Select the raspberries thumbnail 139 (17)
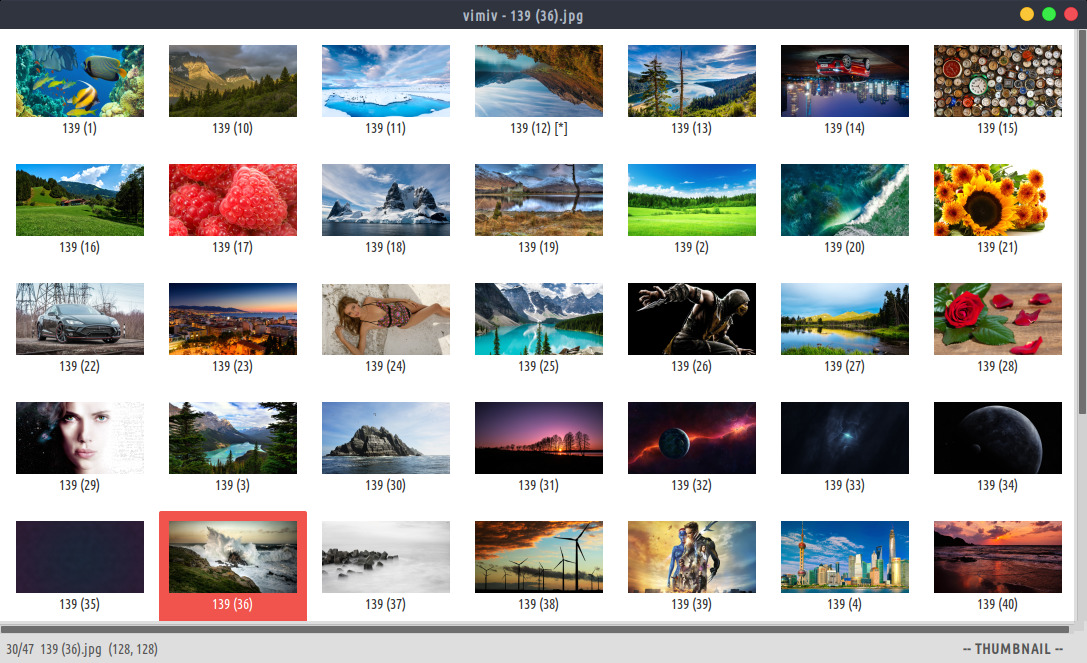 pos(233,200)
